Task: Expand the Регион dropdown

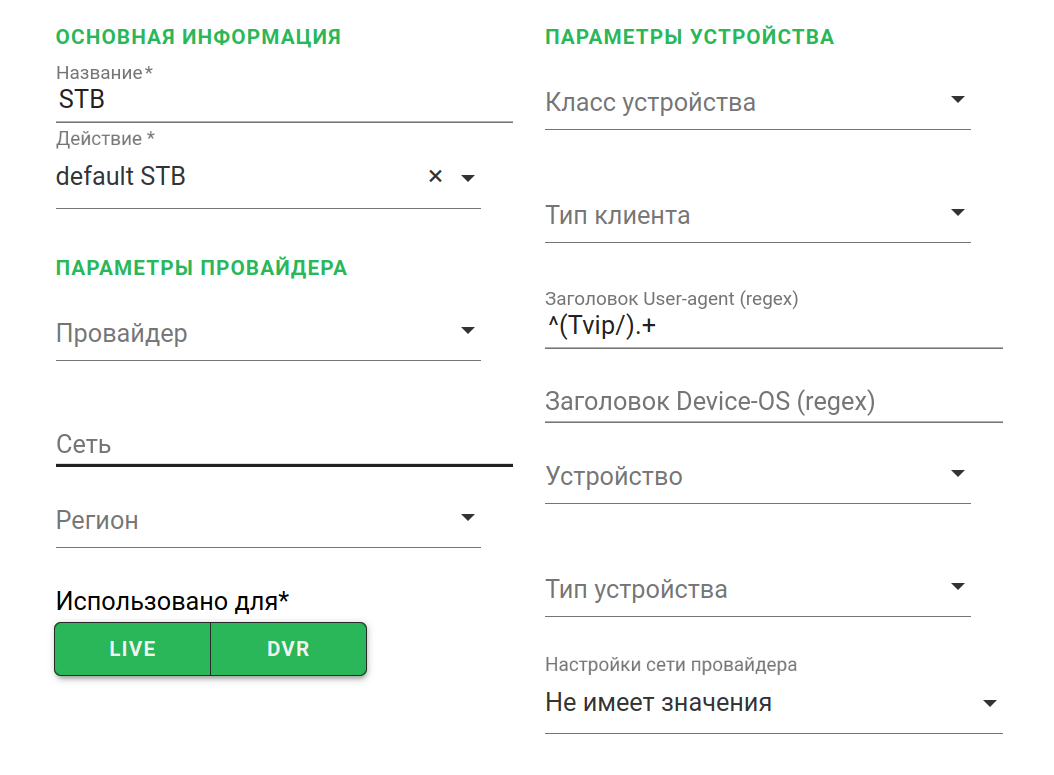Action: click(467, 518)
